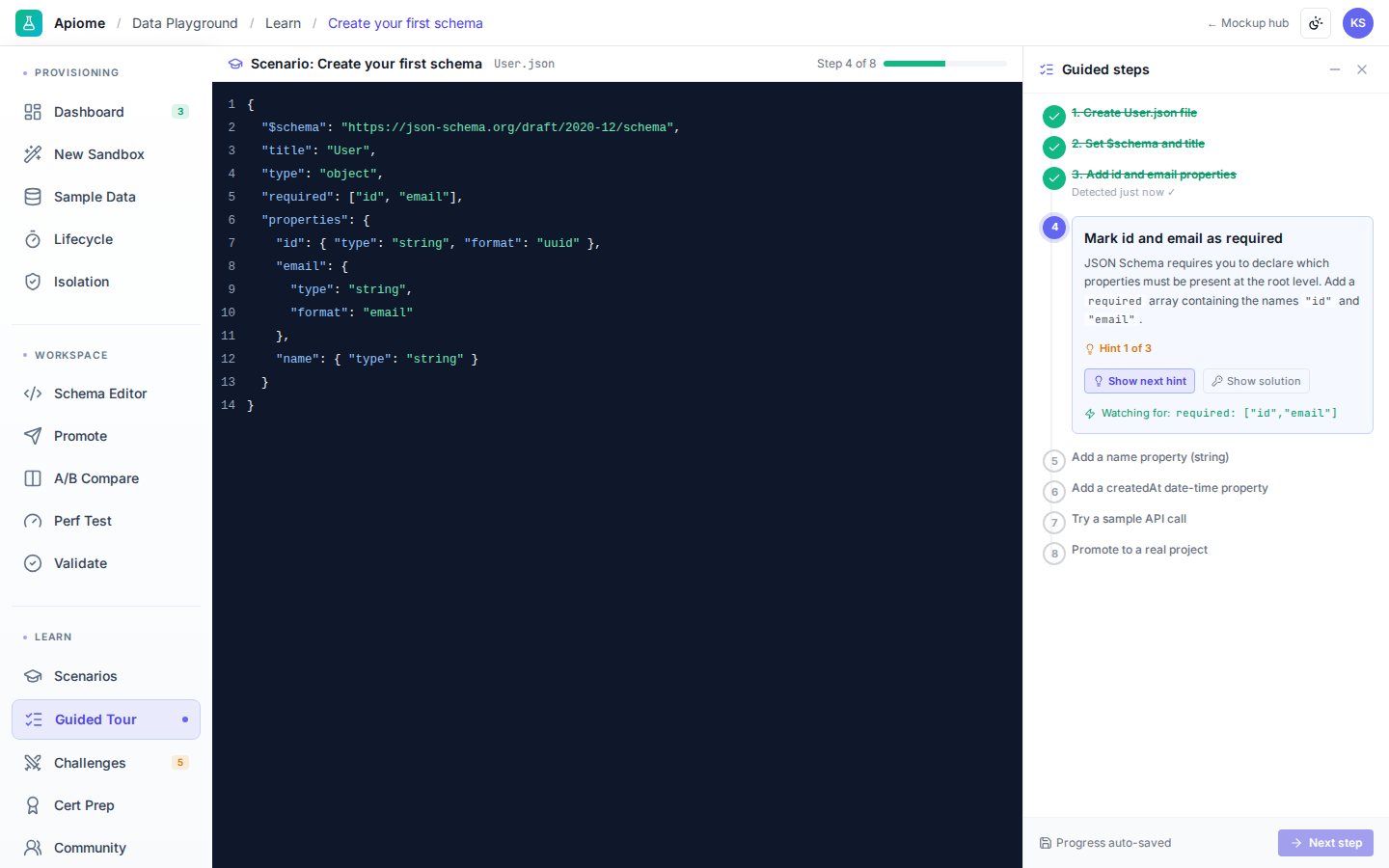The height and width of the screenshot is (868, 1389).
Task: Minimize the Guided steps panel
Action: (1335, 69)
